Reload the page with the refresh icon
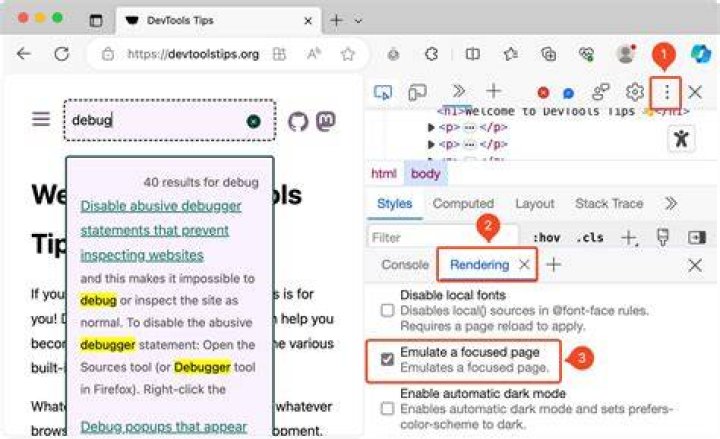720x439 pixels. 62,54
